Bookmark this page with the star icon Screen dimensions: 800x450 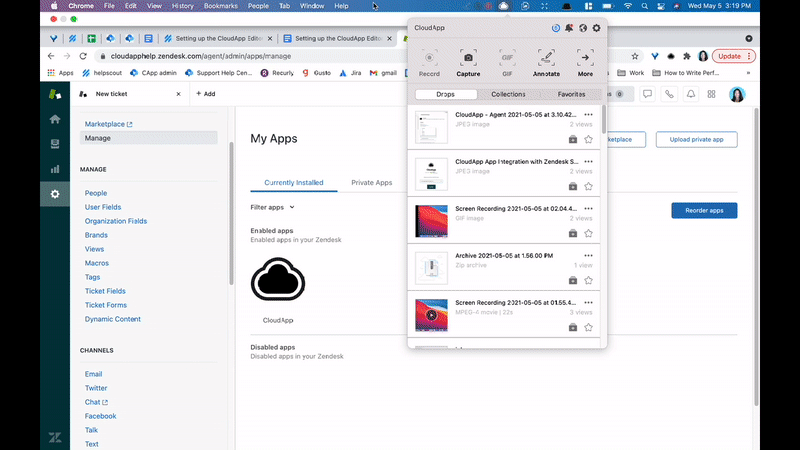635,56
